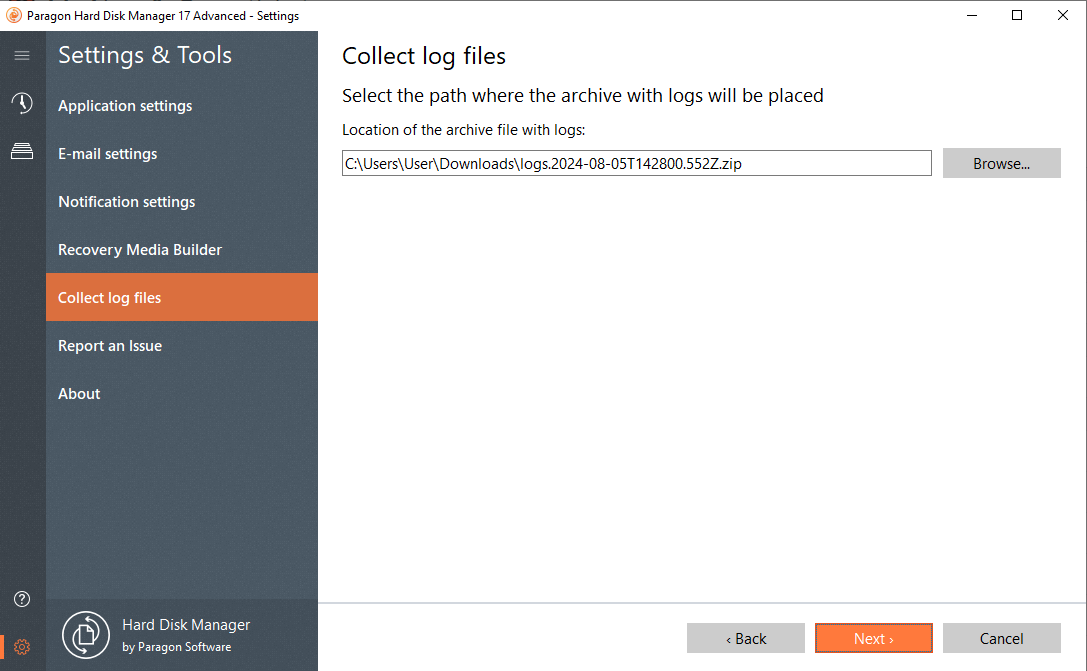This screenshot has height=671, width=1087.
Task: Click the help question mark icon
Action: pos(22,599)
